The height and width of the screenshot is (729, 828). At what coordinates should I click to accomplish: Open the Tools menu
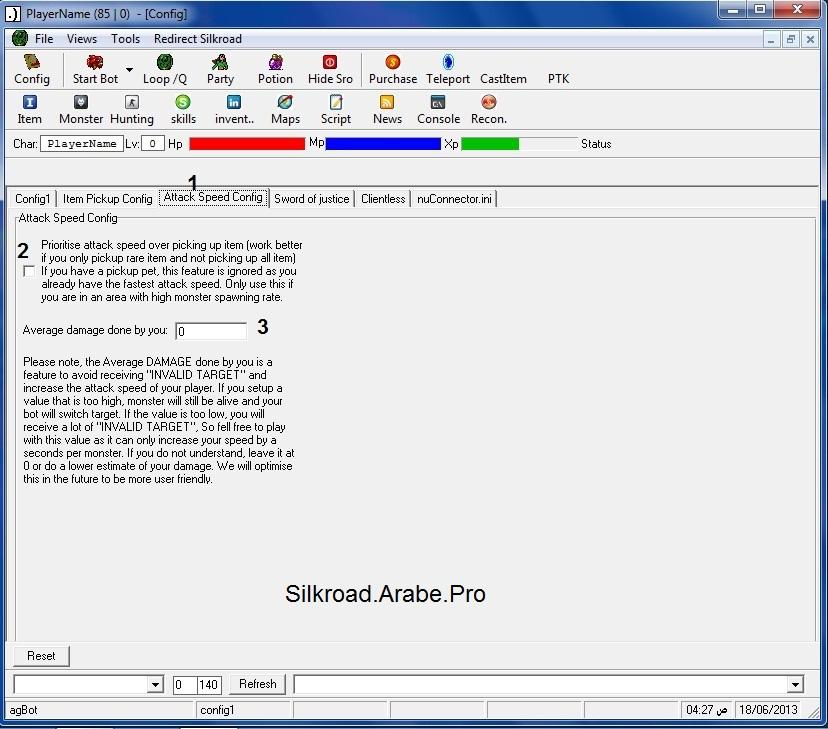coord(125,39)
